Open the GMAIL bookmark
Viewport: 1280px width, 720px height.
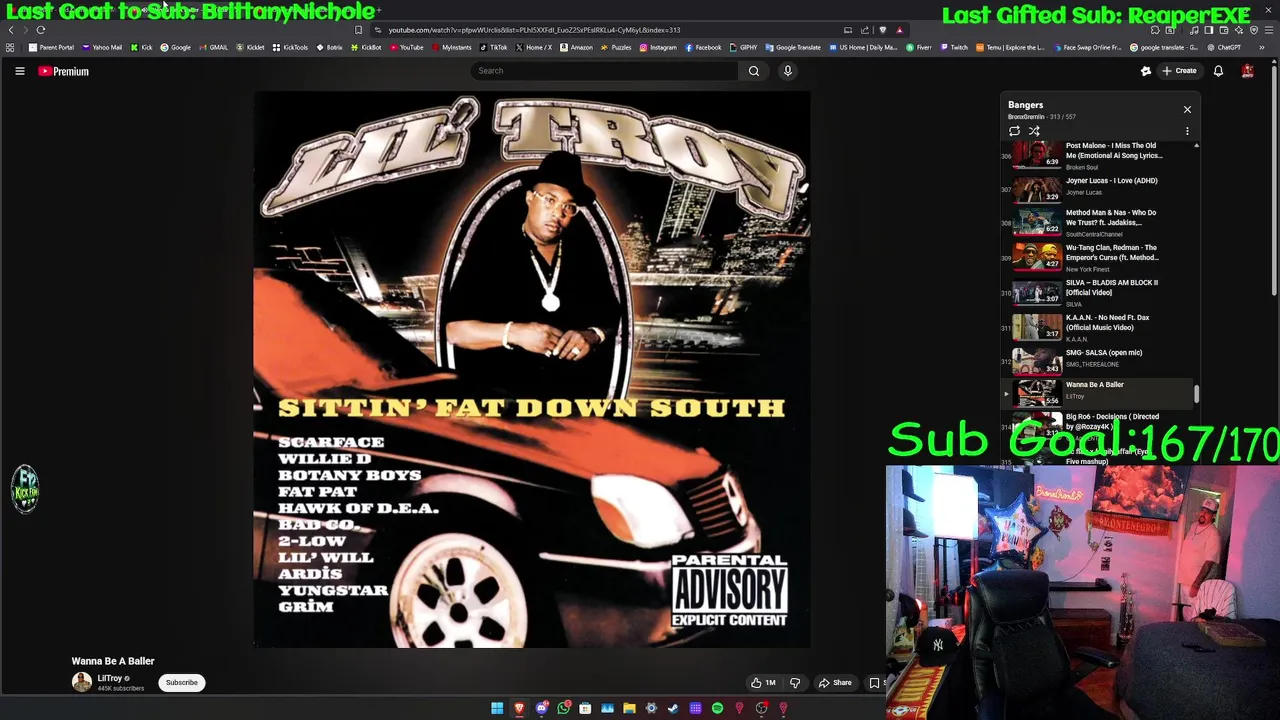tap(213, 47)
